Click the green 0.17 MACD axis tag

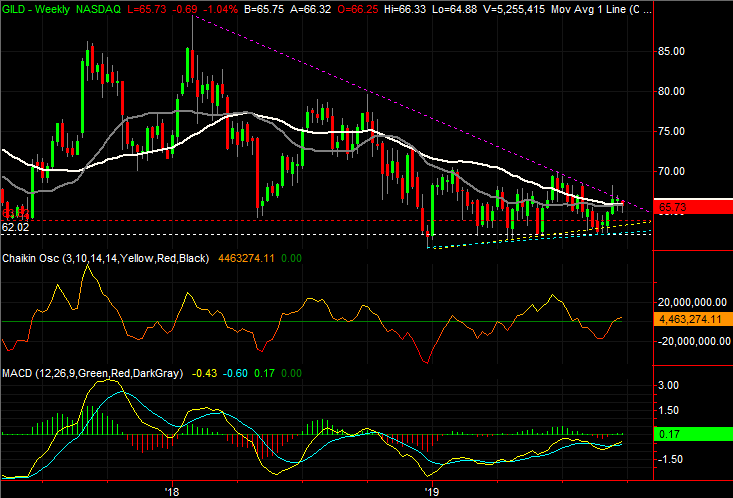pos(693,434)
